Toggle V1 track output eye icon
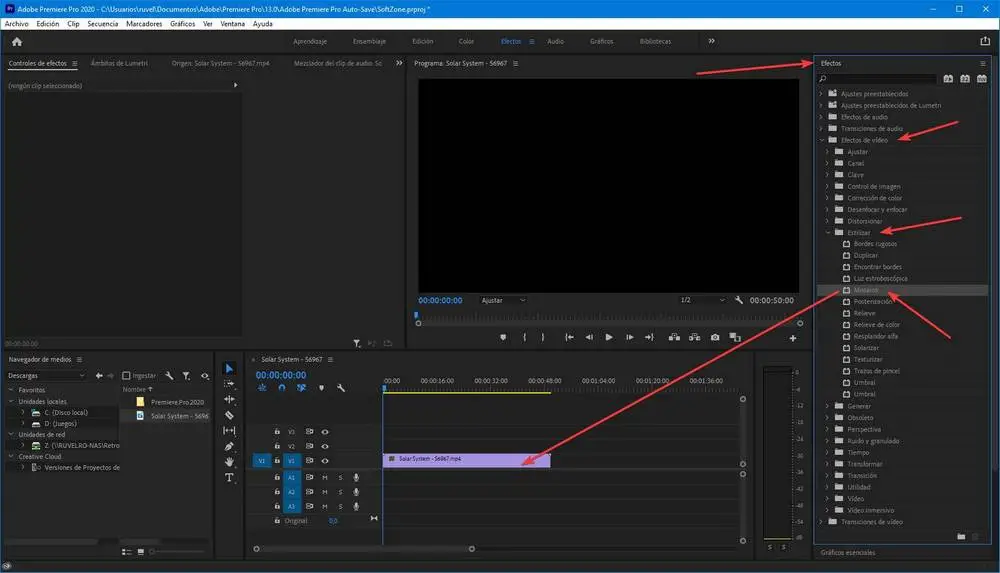The height and width of the screenshot is (573, 1000). click(325, 461)
